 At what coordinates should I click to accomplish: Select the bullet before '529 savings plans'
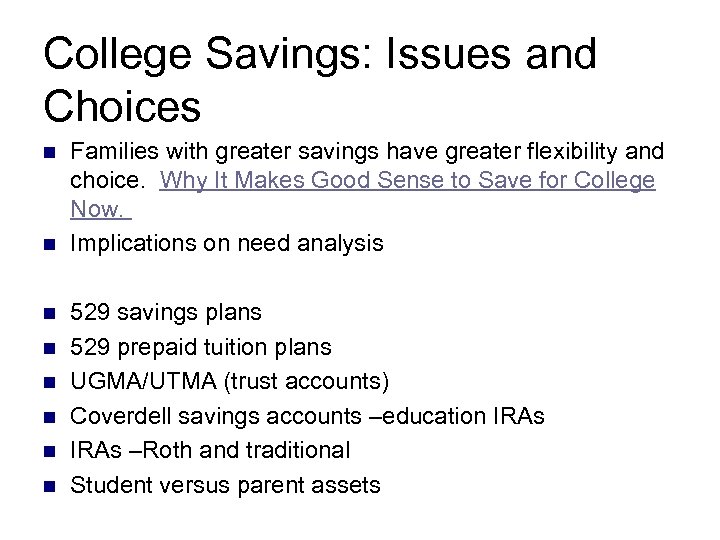point(47,314)
